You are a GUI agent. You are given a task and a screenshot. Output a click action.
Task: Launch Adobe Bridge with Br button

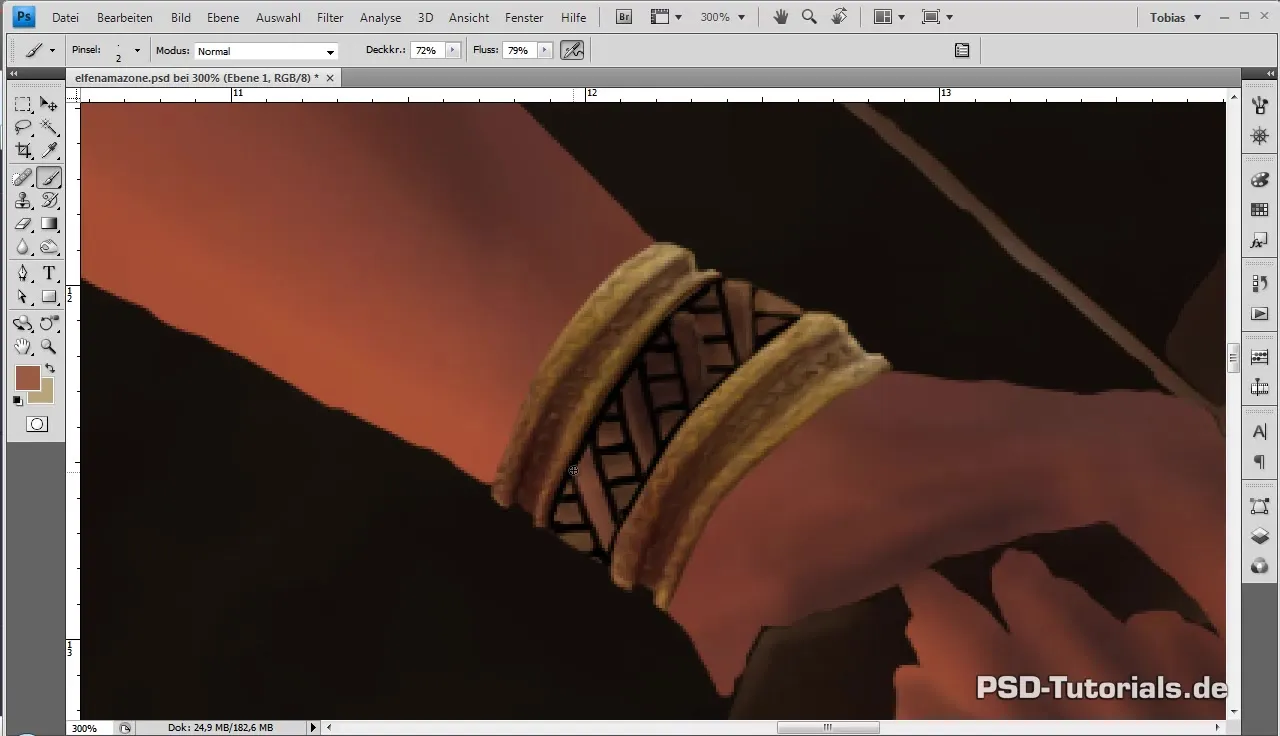[623, 17]
